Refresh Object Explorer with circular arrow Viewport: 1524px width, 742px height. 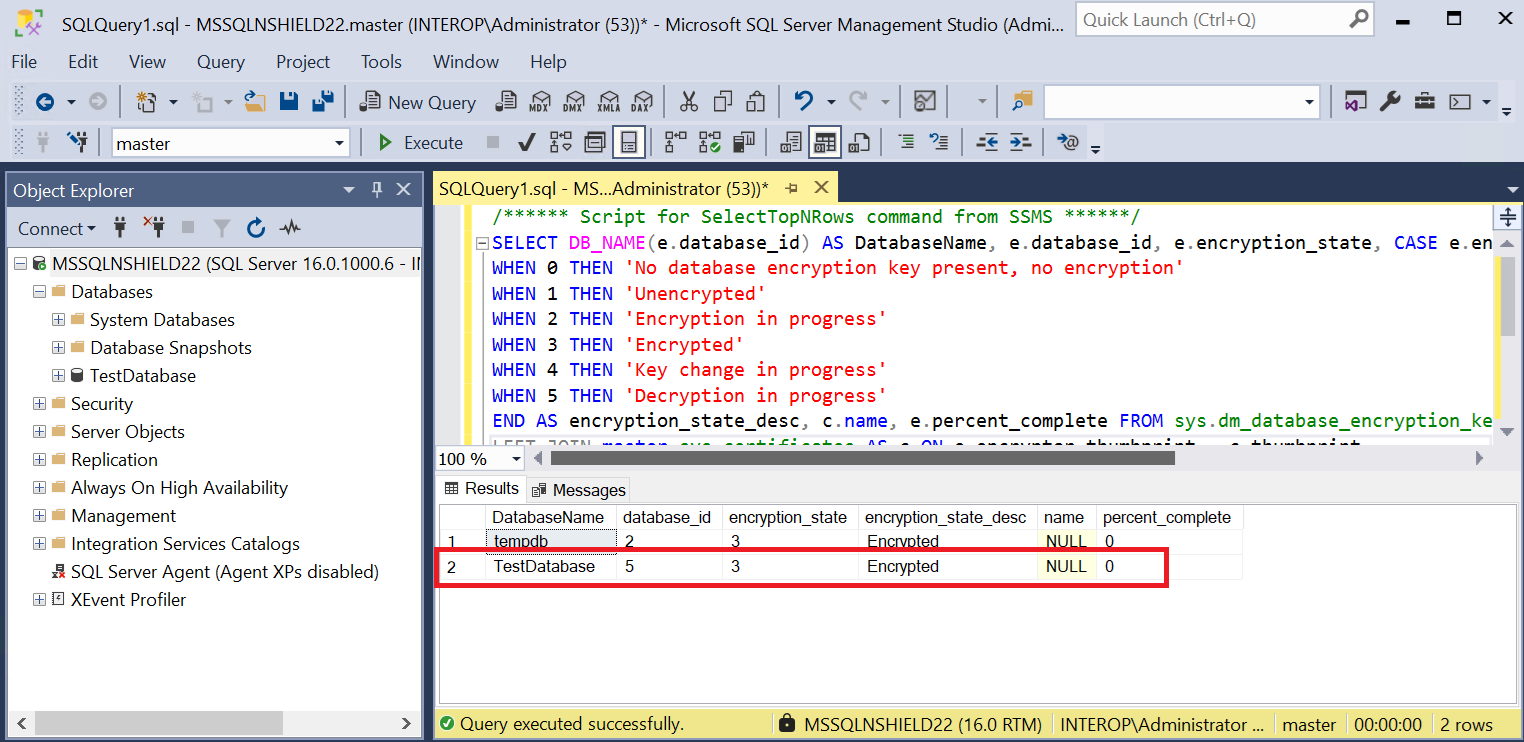click(256, 228)
